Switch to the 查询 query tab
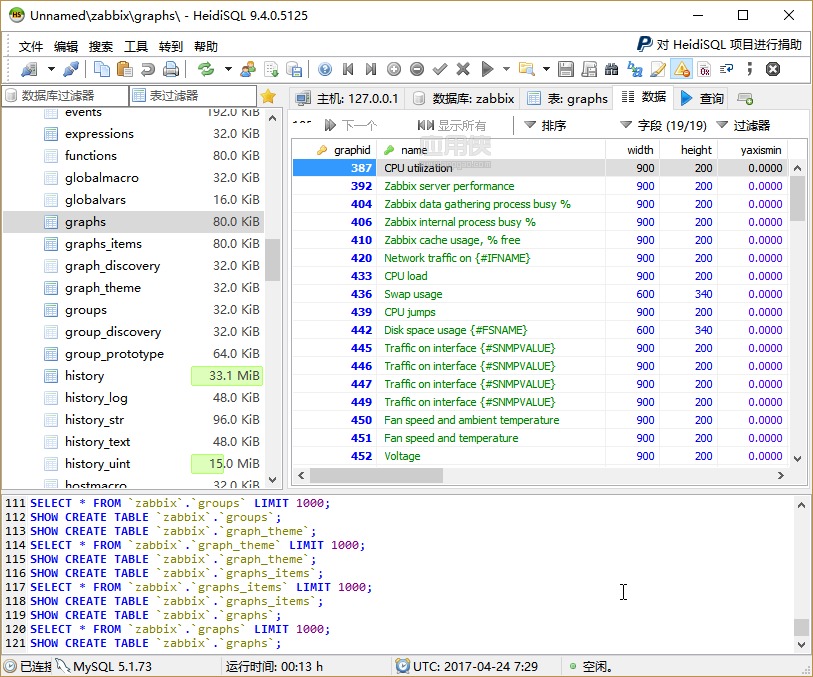The width and height of the screenshot is (813, 677). pyautogui.click(x=702, y=98)
